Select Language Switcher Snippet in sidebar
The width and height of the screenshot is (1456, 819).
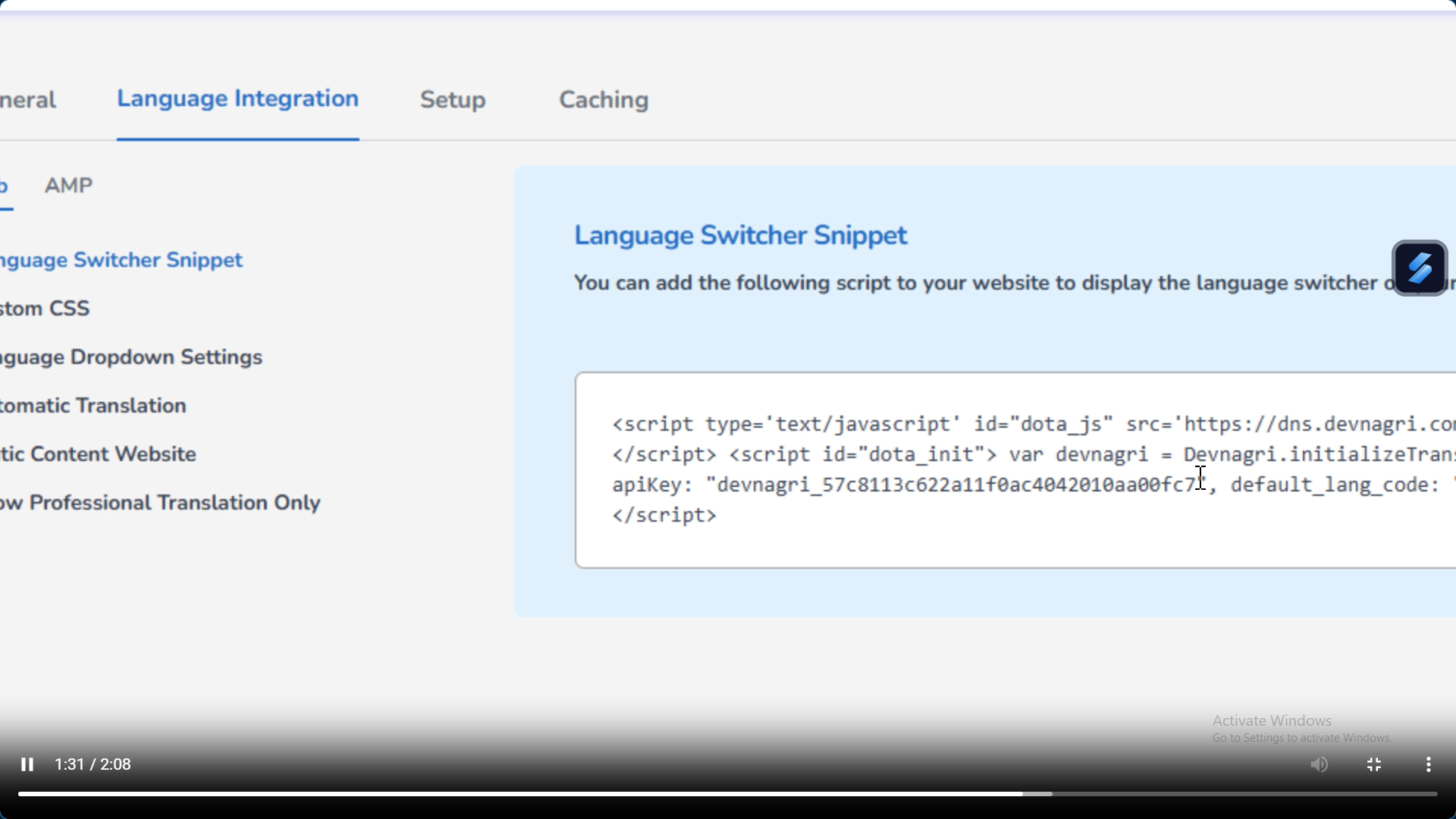point(121,260)
